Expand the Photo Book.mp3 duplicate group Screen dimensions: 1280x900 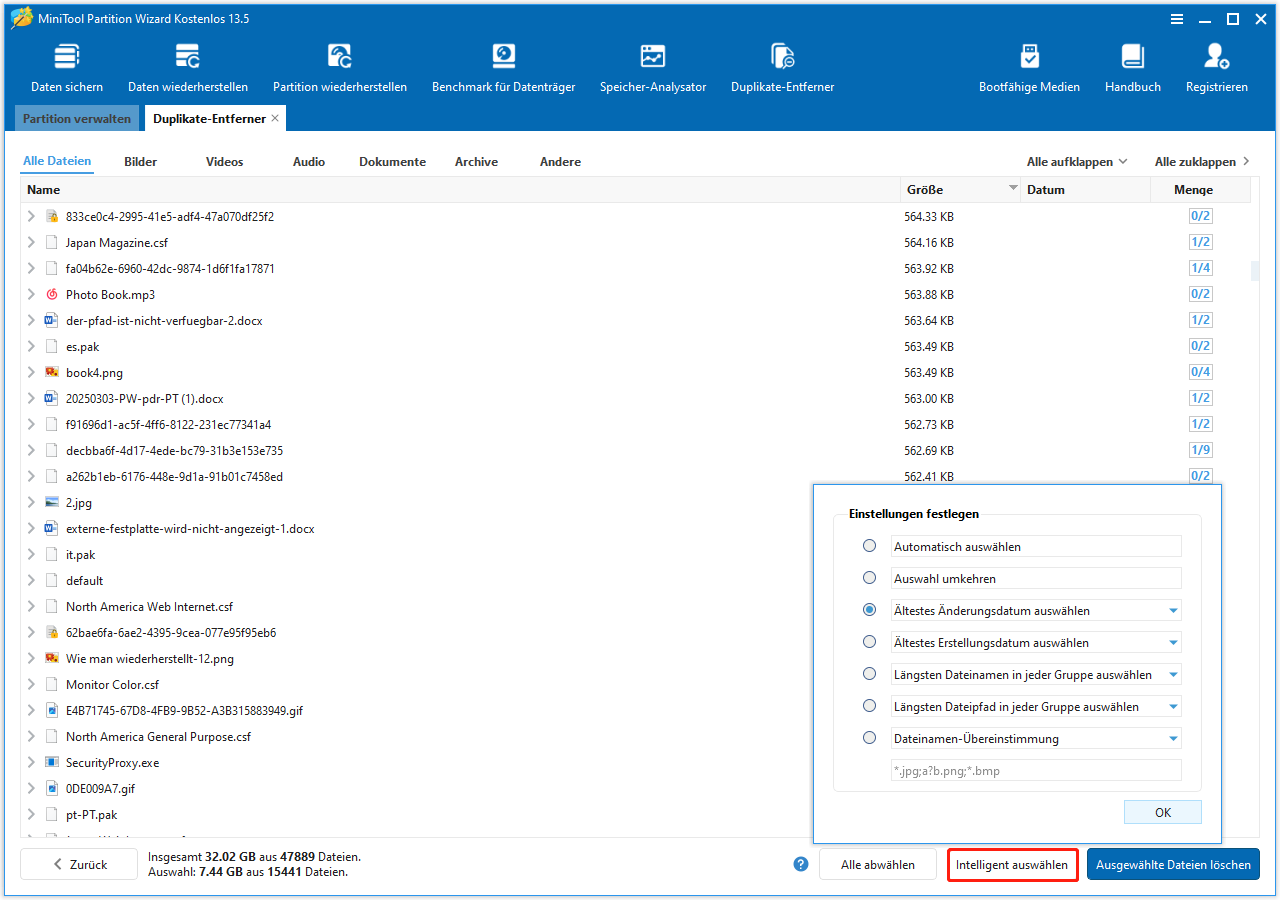click(29, 294)
